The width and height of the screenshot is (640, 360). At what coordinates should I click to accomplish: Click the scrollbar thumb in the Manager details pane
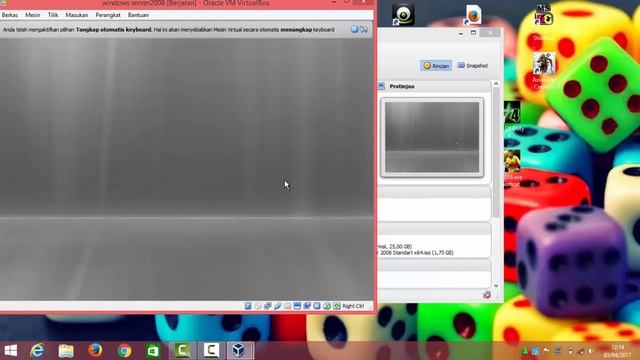[496, 152]
